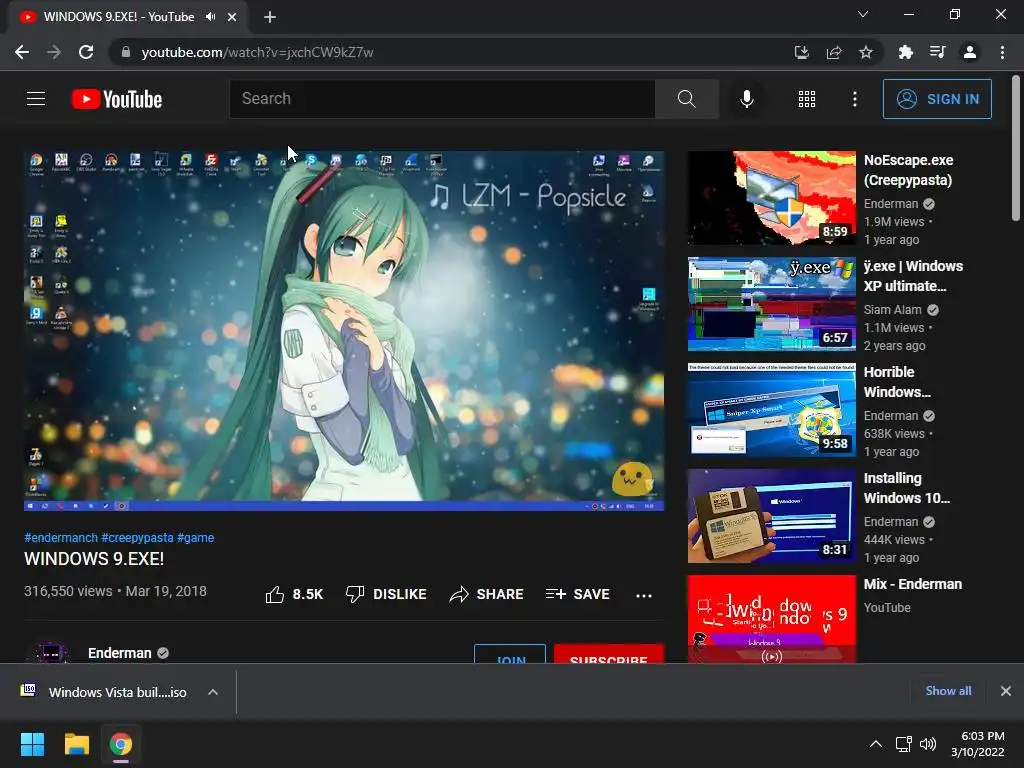Share this page from address bar
1024x768 pixels.
click(x=833, y=52)
